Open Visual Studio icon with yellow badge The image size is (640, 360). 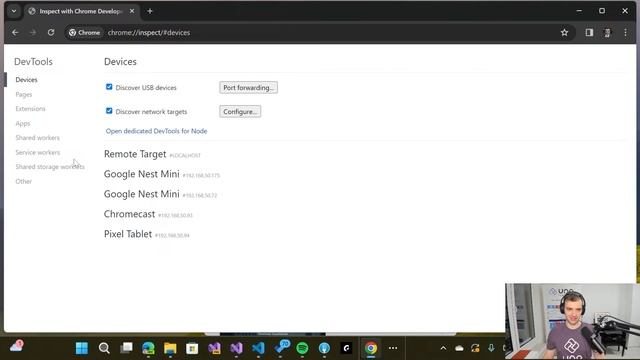click(214, 348)
